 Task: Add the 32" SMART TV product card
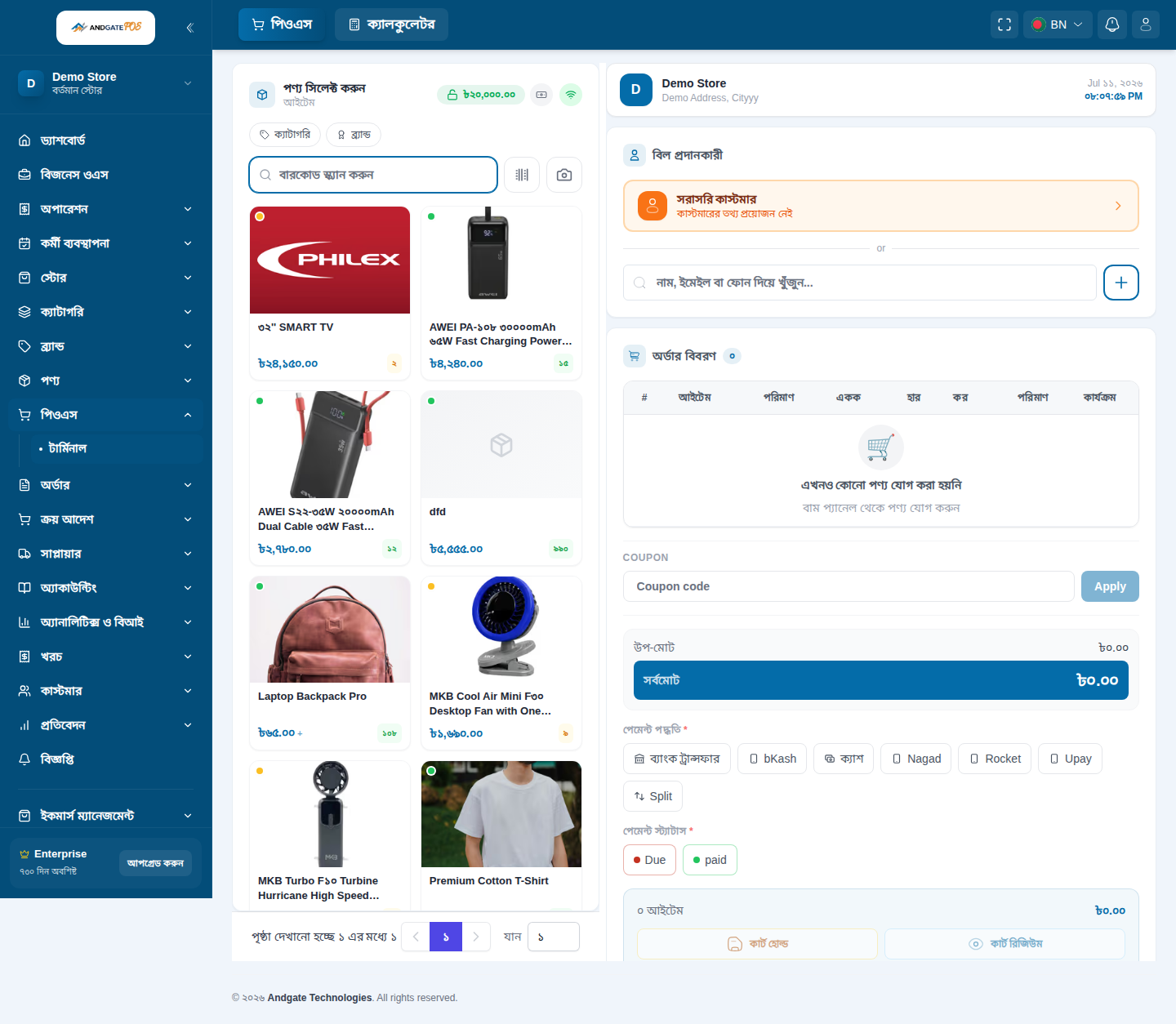[x=330, y=293]
